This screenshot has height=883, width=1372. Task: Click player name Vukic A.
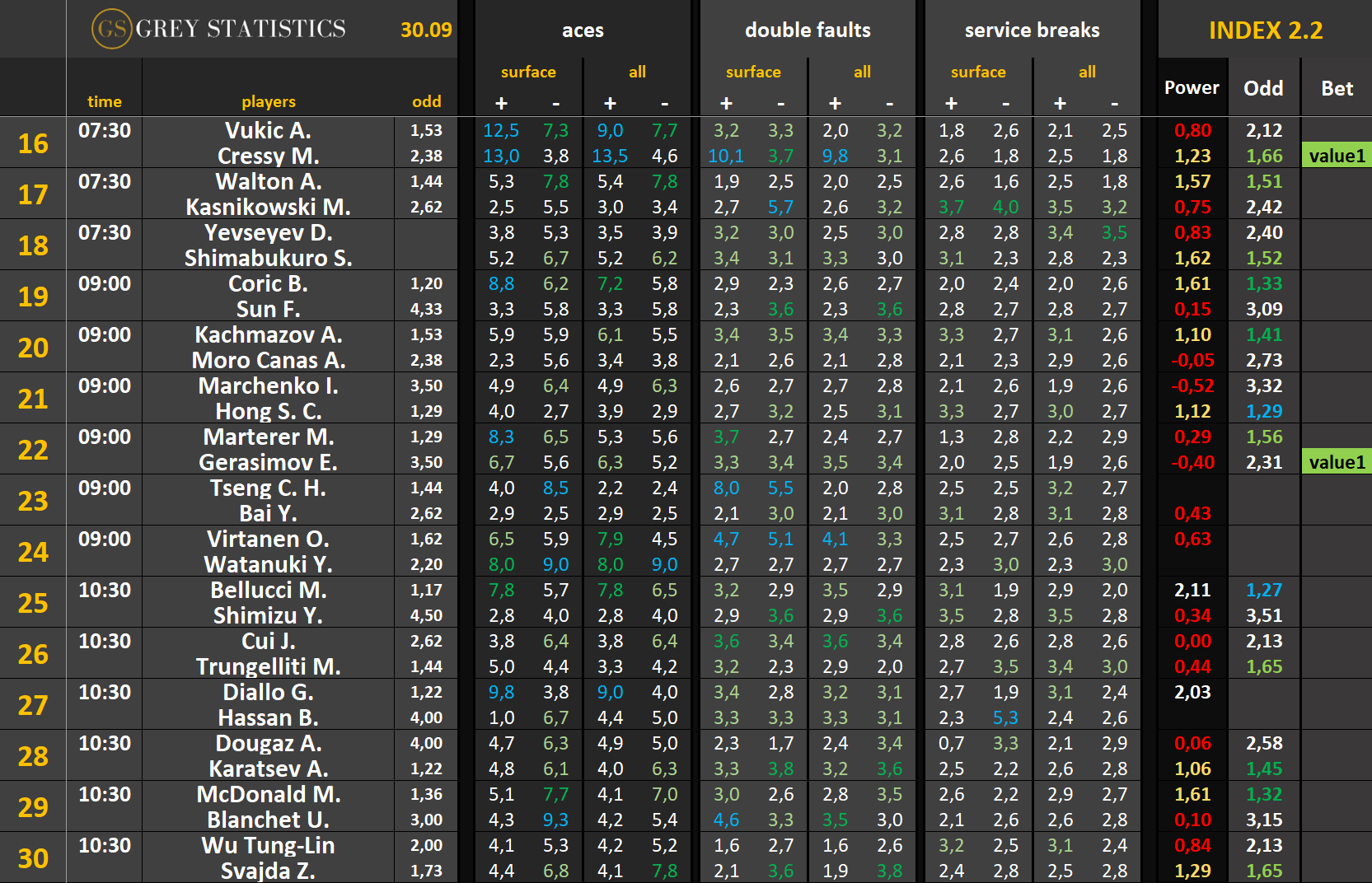click(x=269, y=130)
